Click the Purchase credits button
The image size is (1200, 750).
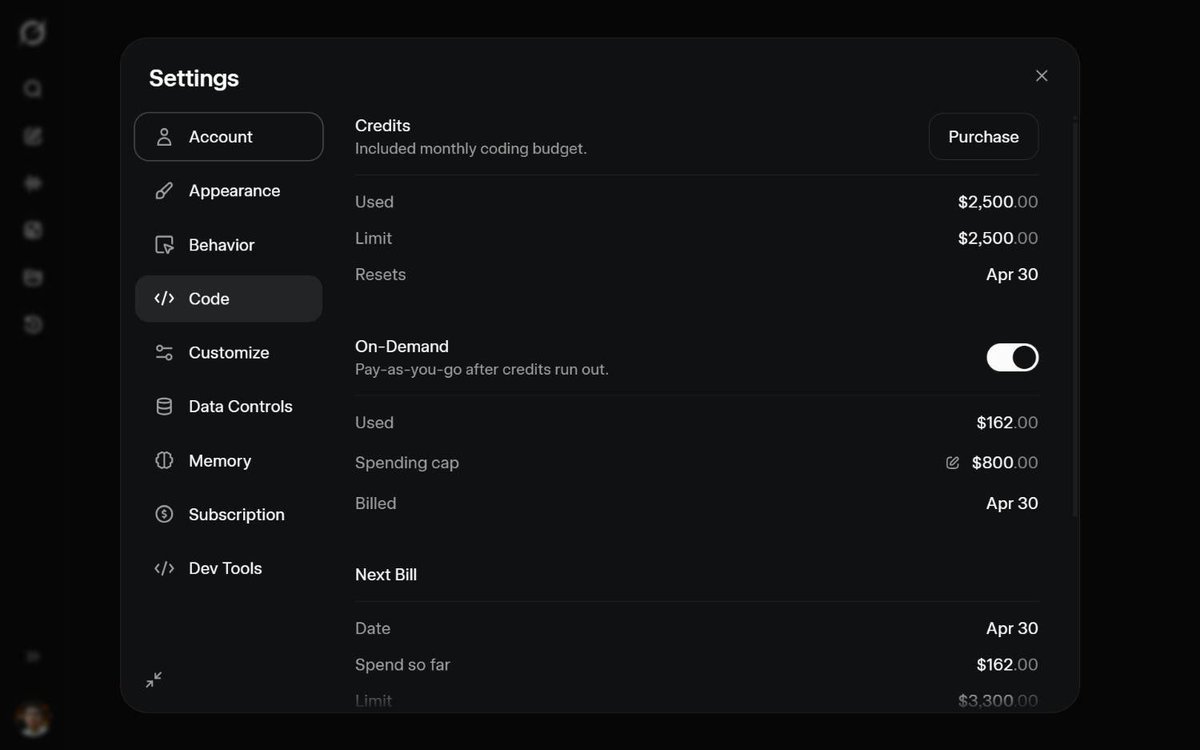pyautogui.click(x=983, y=137)
